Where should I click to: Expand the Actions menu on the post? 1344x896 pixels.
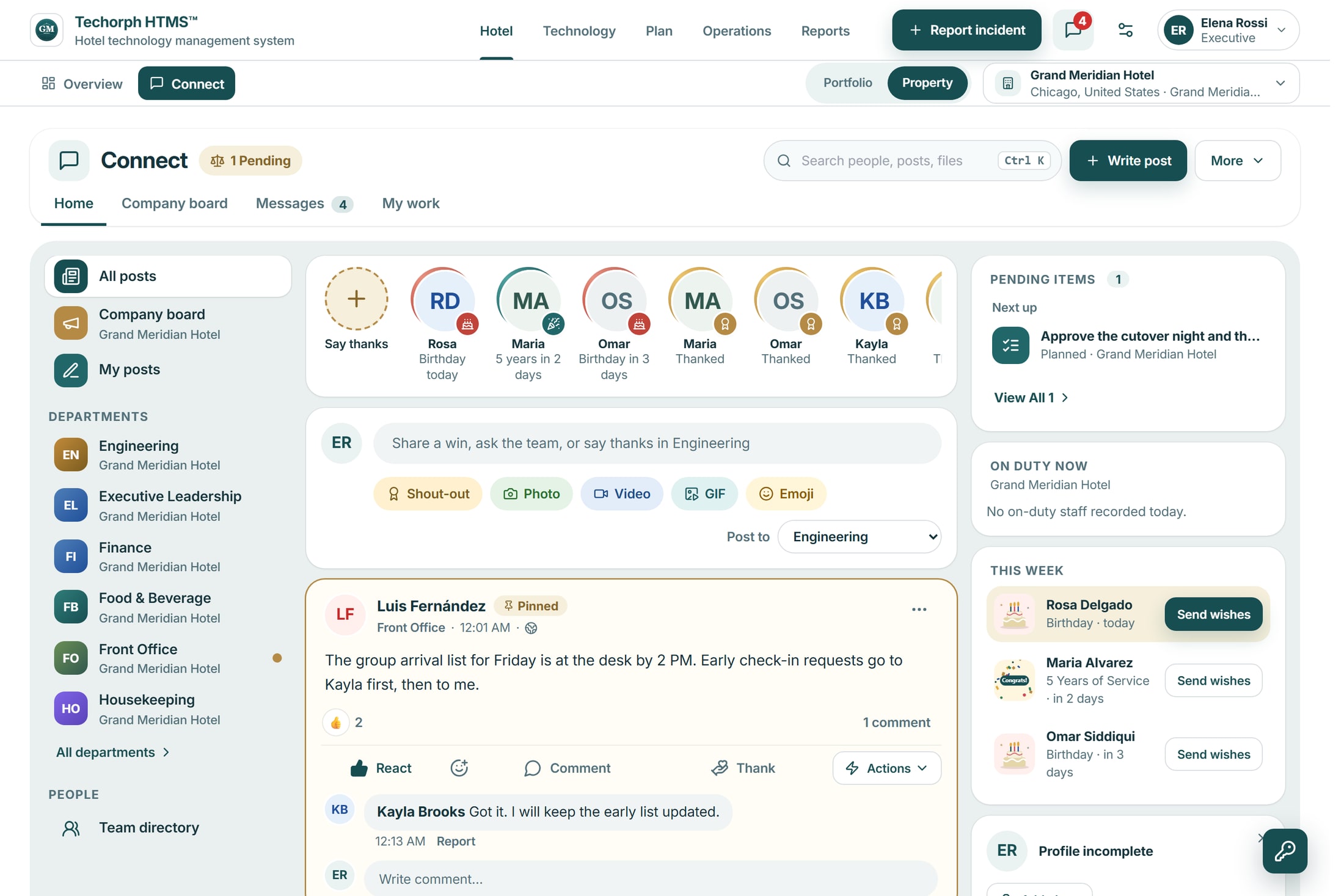(886, 768)
